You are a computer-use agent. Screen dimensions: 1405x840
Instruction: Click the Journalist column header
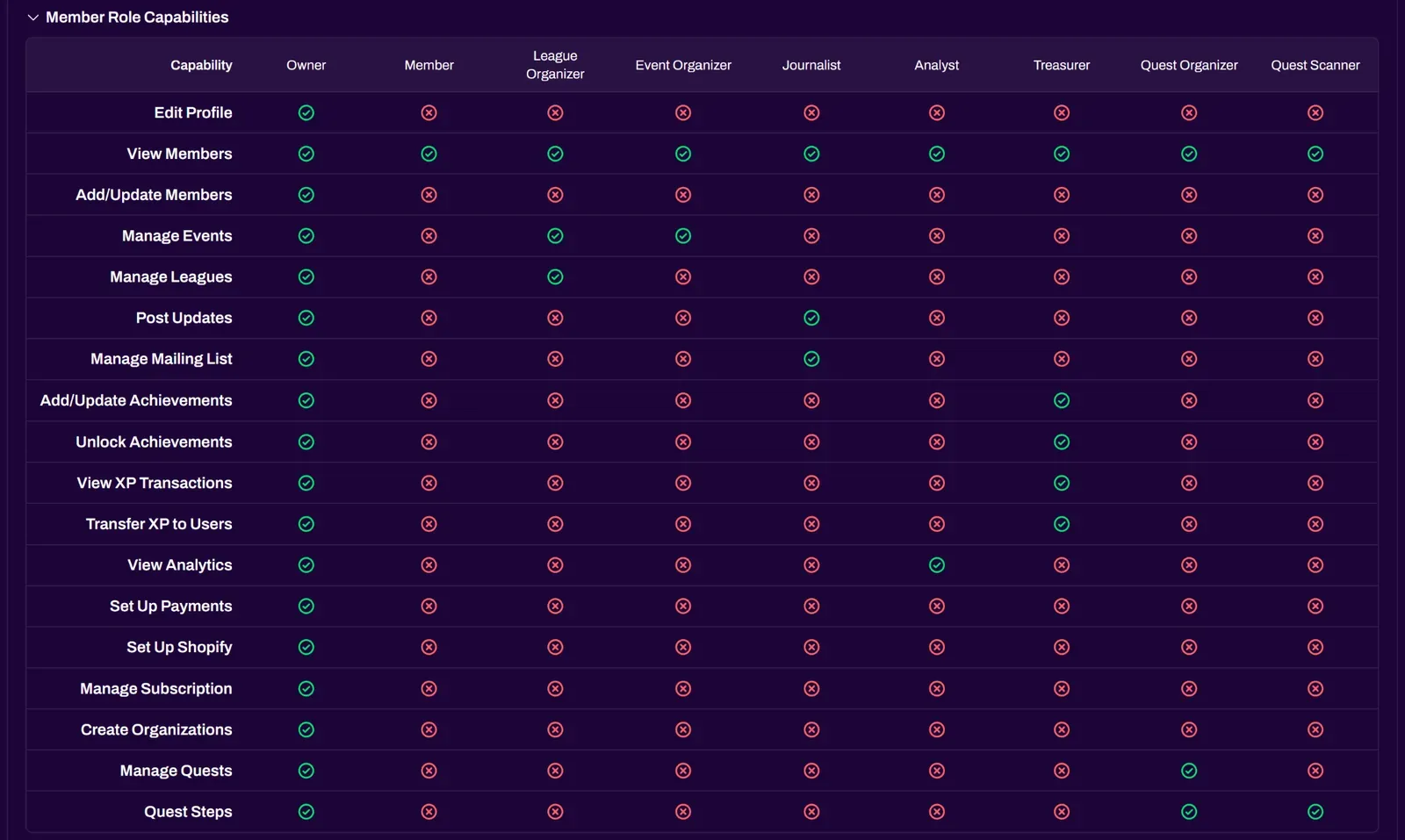pos(811,65)
